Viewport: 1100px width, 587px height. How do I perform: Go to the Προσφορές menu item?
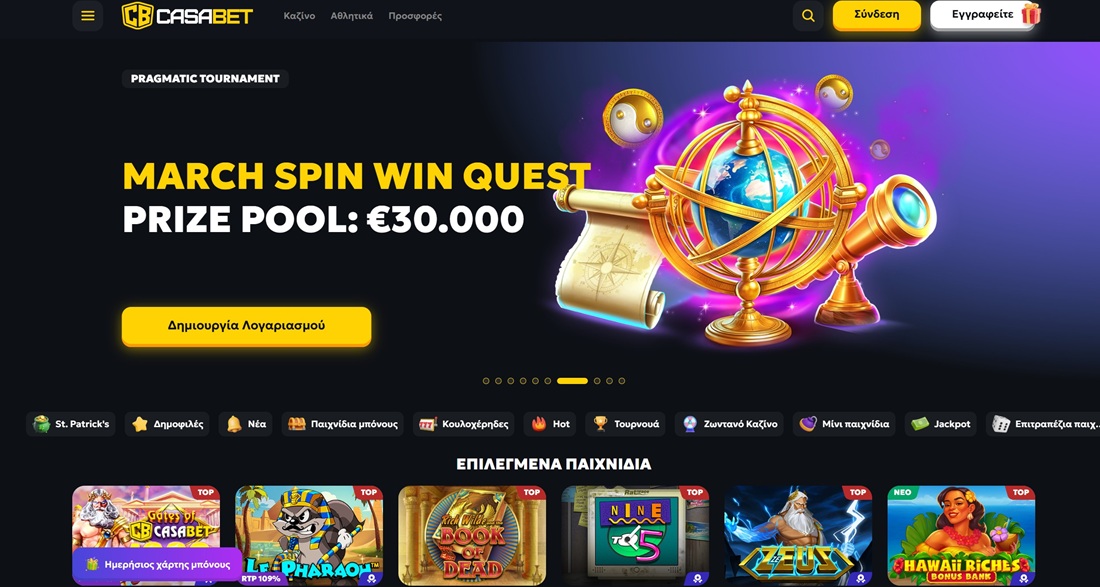[x=415, y=15]
